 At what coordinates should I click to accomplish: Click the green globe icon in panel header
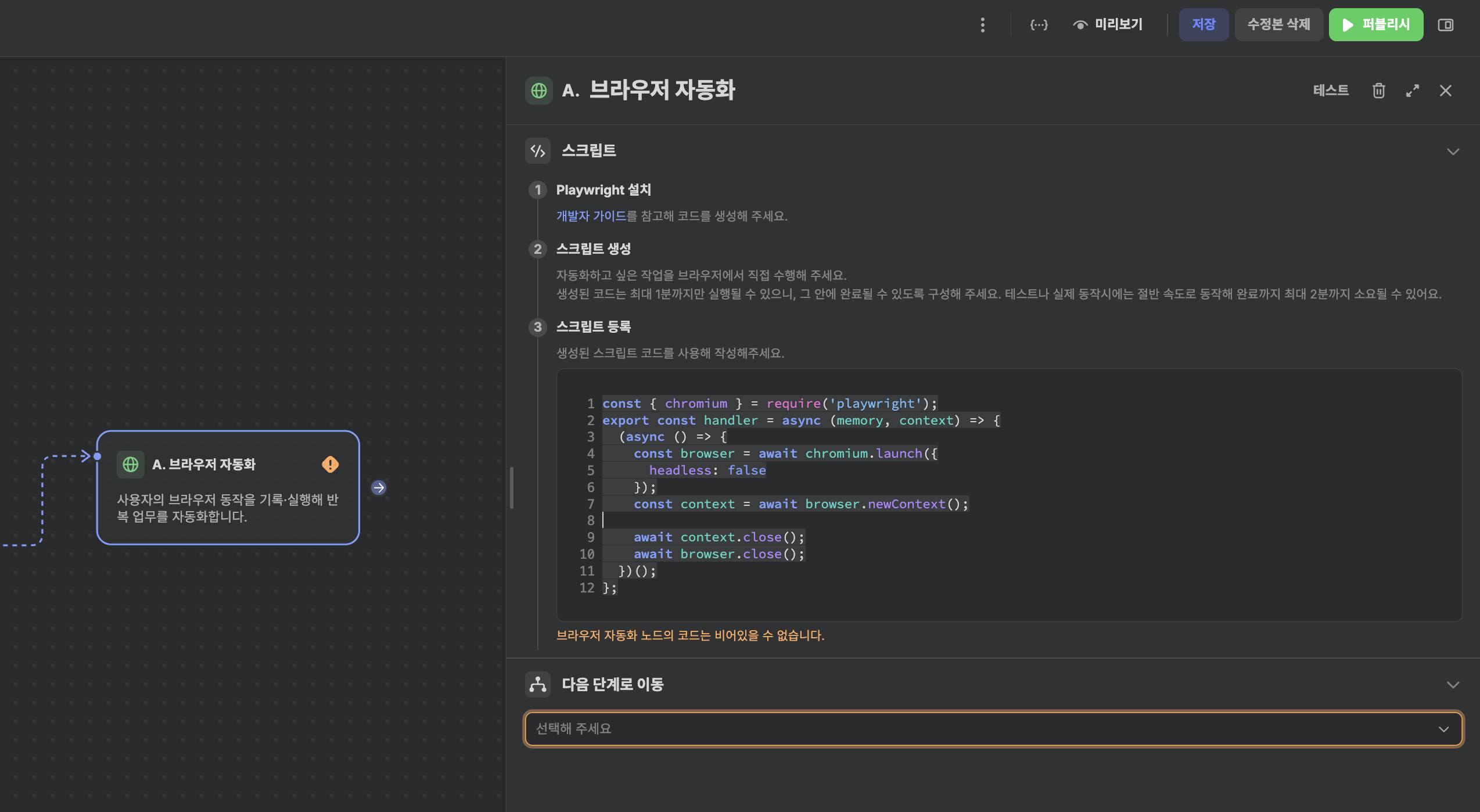(x=538, y=91)
